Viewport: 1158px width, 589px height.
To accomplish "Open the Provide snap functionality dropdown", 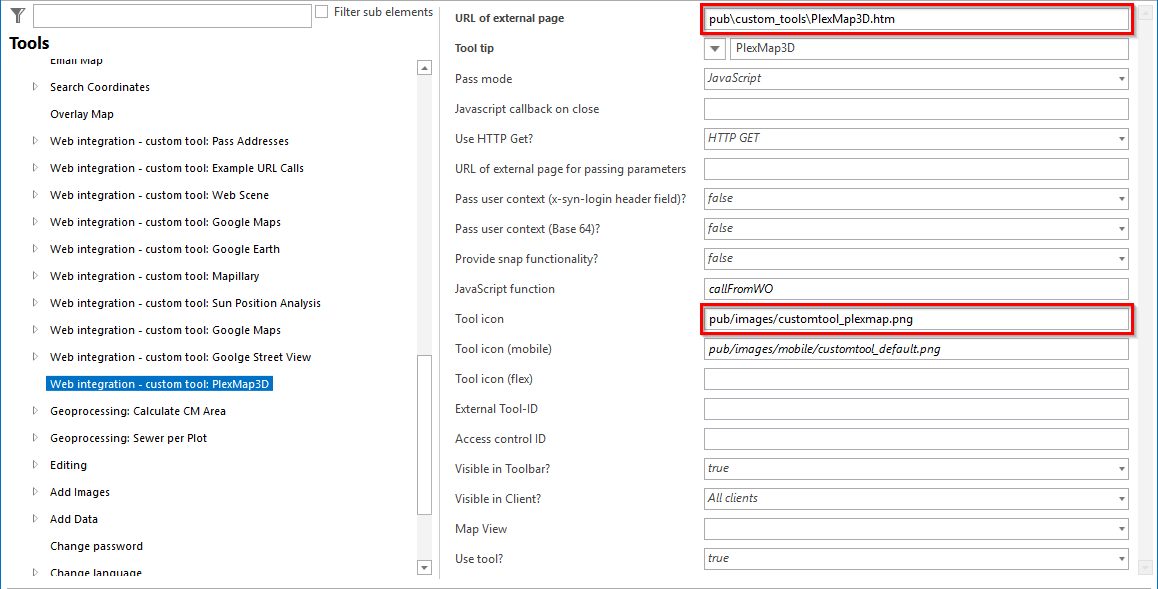I will click(x=1121, y=258).
